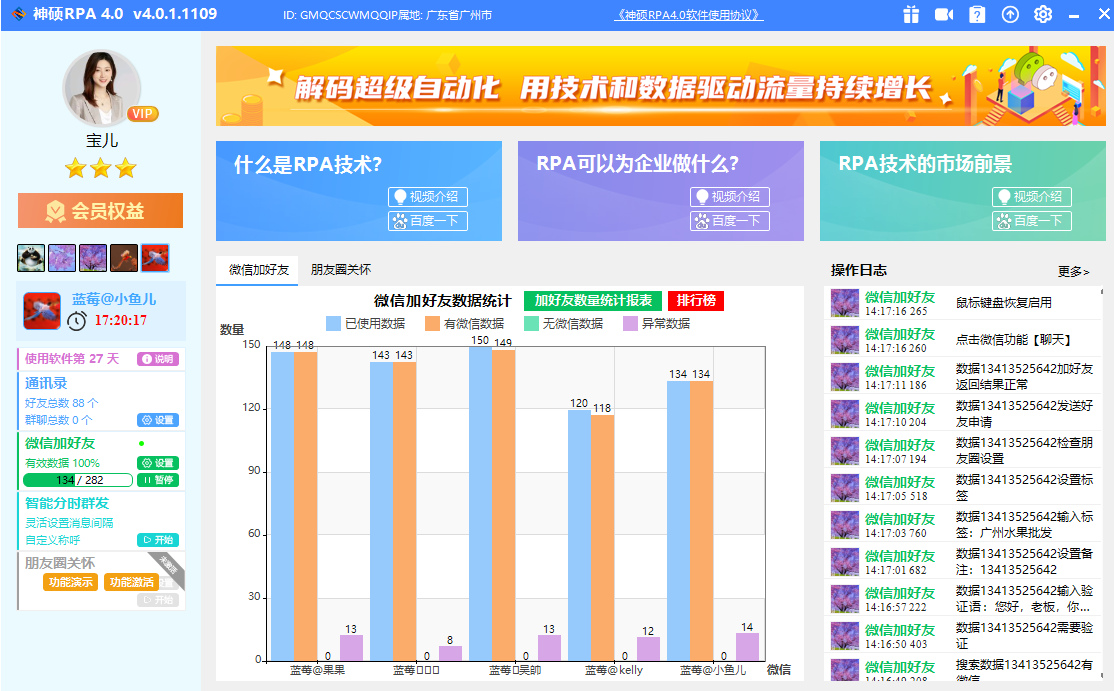The image size is (1114, 691).
Task: Open the help clipboard icon
Action: point(978,14)
